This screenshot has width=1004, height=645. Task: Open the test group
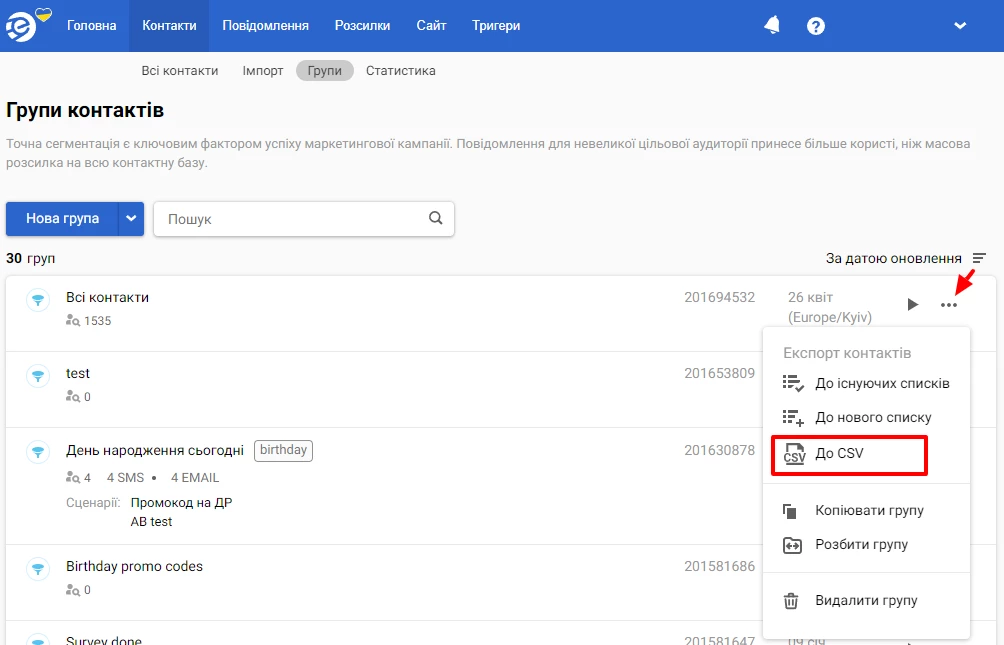point(77,373)
